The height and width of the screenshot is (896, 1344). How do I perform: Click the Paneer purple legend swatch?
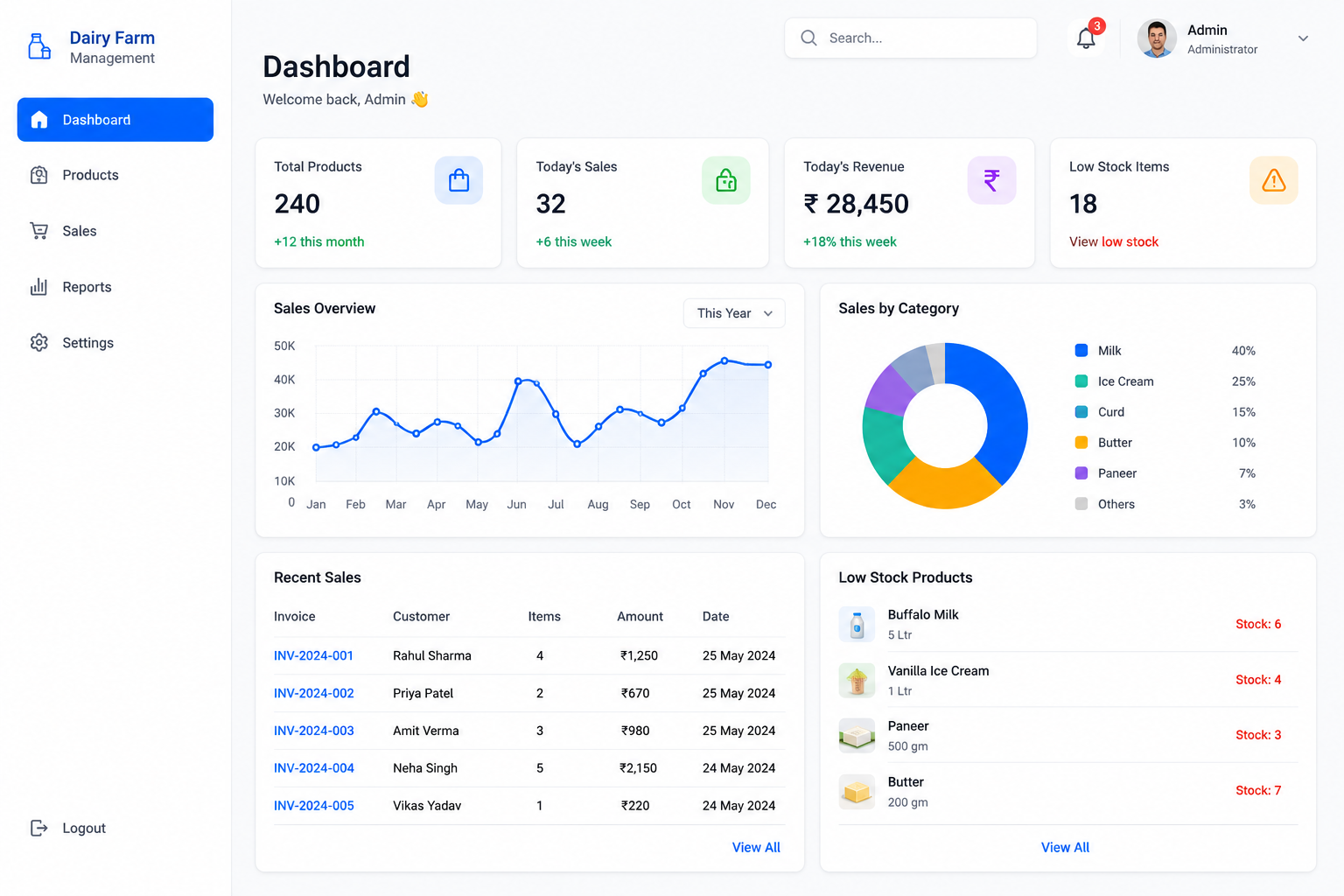[1081, 473]
